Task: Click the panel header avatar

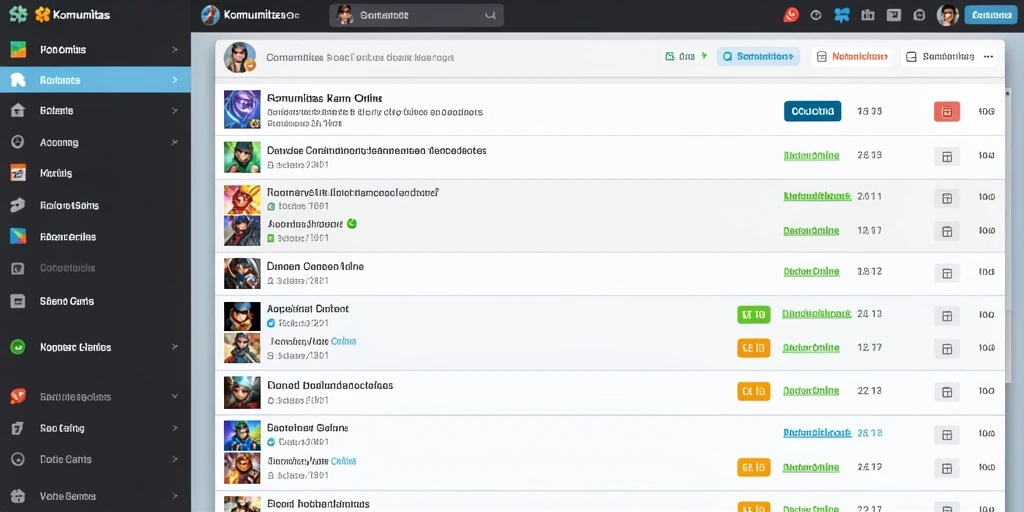Action: tap(240, 57)
